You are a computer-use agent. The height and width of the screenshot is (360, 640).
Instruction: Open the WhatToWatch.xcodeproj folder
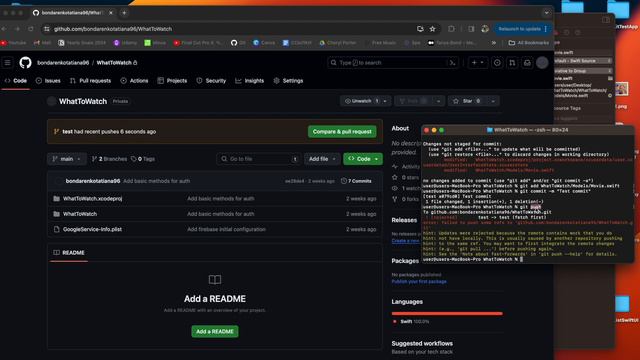pos(92,198)
